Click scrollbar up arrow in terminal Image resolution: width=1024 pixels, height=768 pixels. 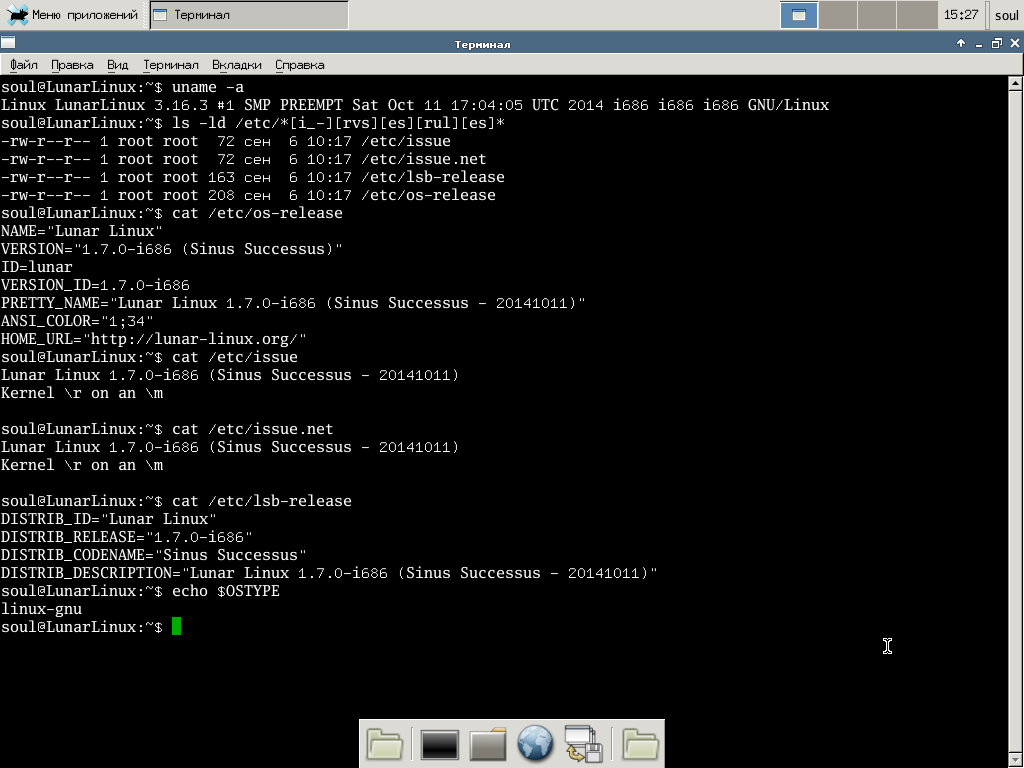coord(1016,83)
